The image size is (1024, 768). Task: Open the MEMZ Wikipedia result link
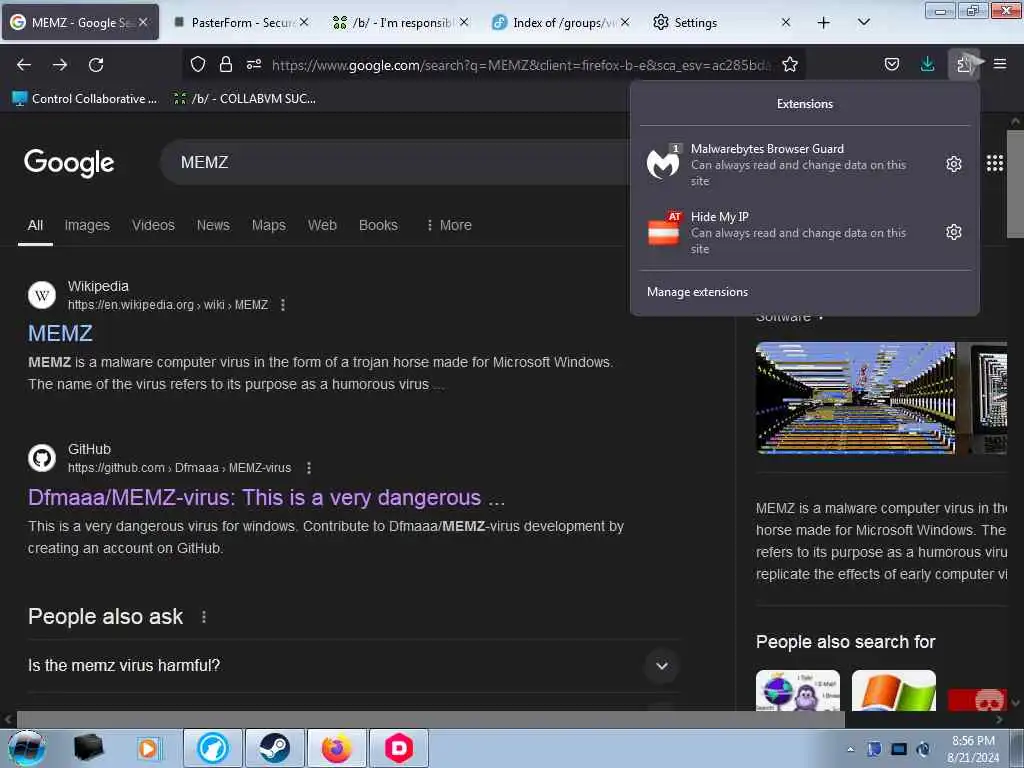coord(60,334)
